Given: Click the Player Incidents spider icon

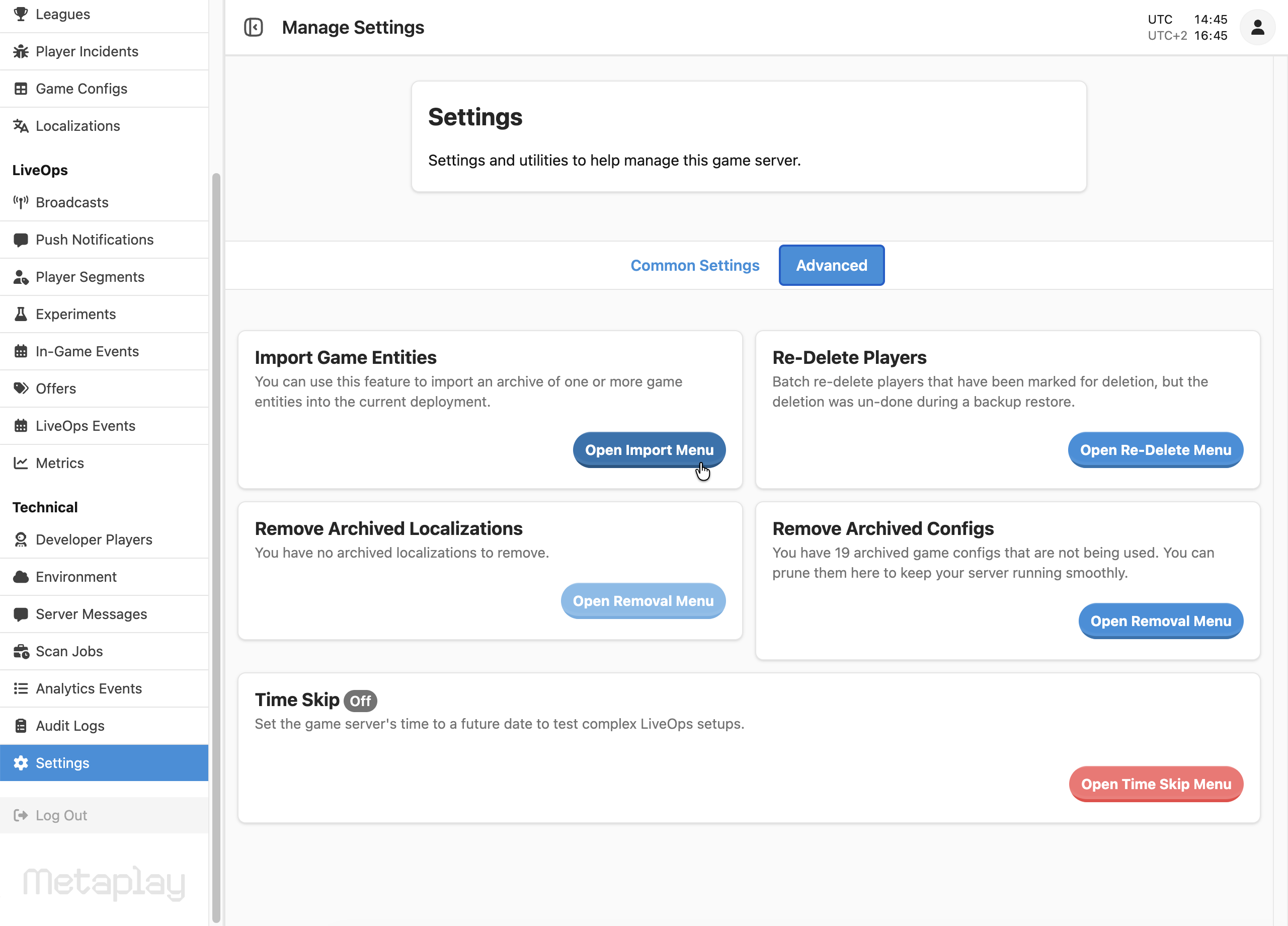Looking at the screenshot, I should point(21,52).
